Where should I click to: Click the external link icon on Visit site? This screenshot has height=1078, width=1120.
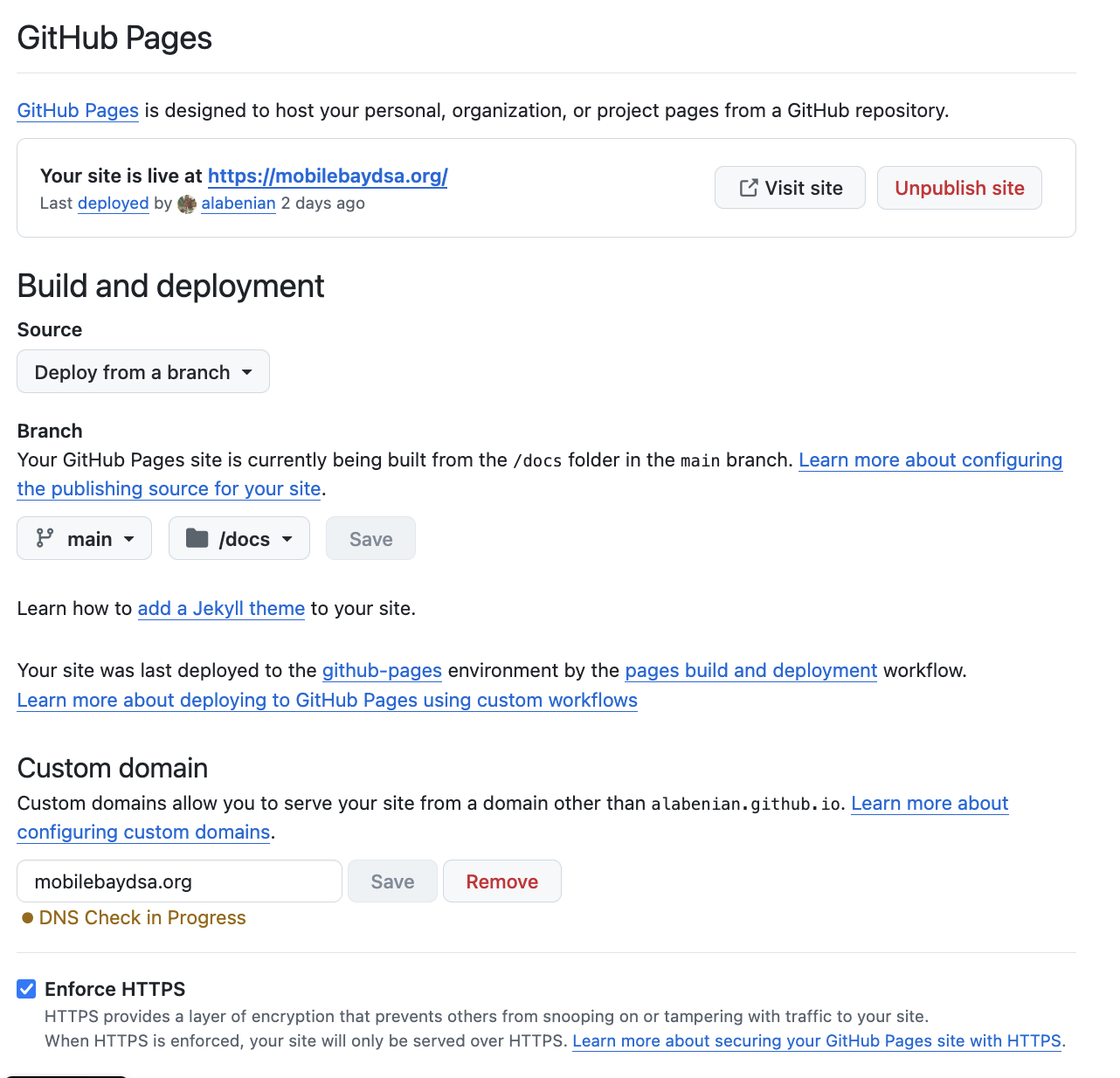tap(748, 188)
